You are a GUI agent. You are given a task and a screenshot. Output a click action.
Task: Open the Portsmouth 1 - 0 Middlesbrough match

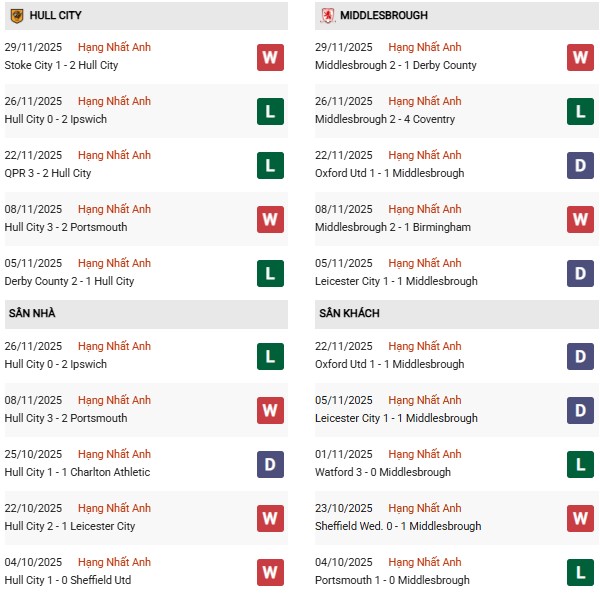coord(392,580)
